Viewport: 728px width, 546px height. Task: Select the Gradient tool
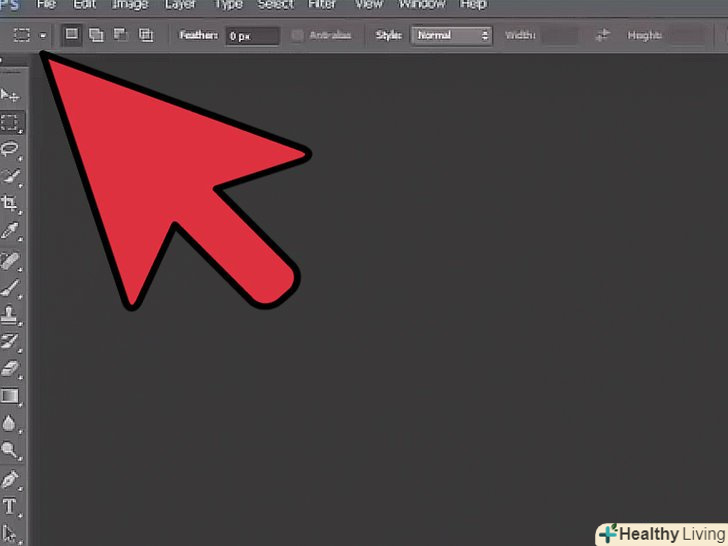pyautogui.click(x=10, y=396)
